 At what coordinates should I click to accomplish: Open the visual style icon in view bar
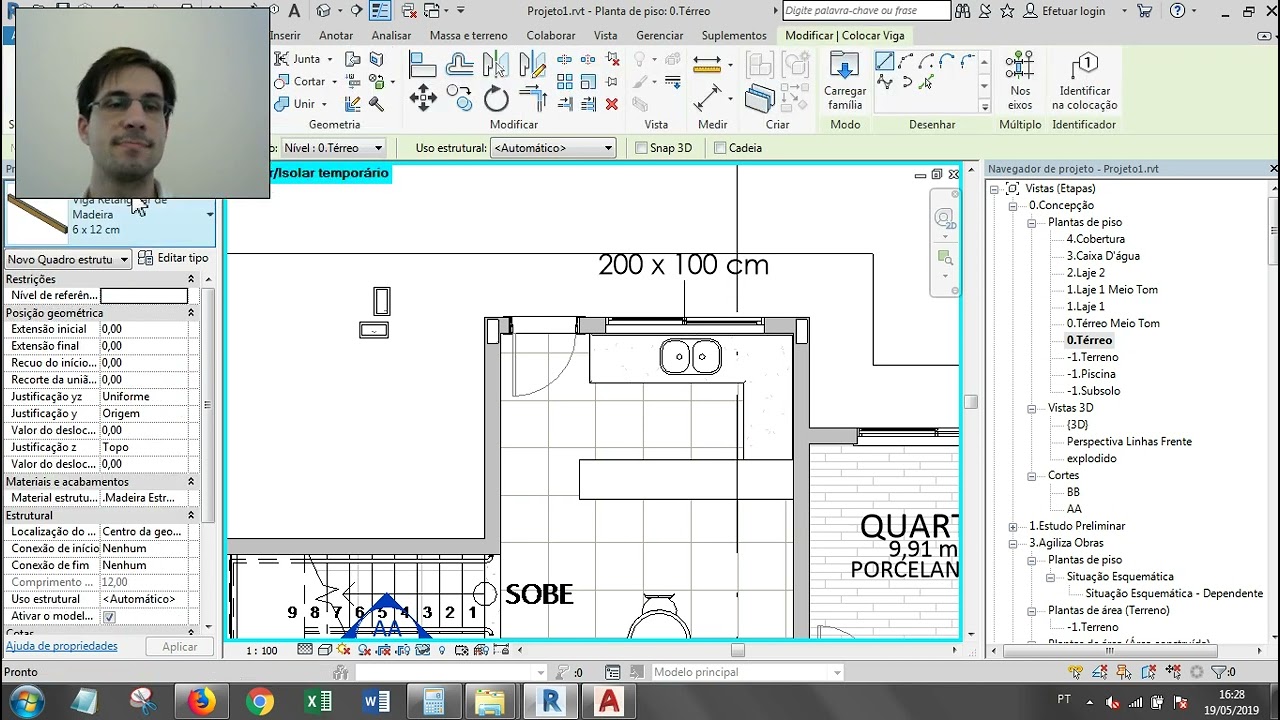pyautogui.click(x=325, y=650)
